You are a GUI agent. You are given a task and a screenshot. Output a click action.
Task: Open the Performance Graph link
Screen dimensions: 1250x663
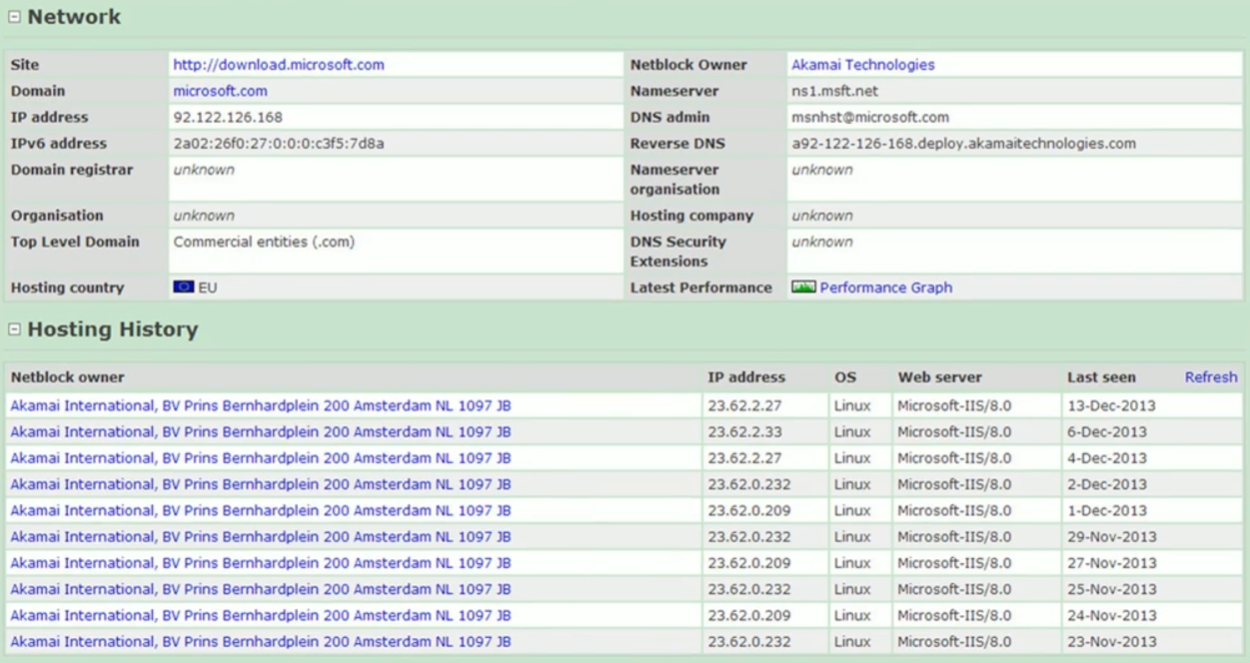coord(886,287)
